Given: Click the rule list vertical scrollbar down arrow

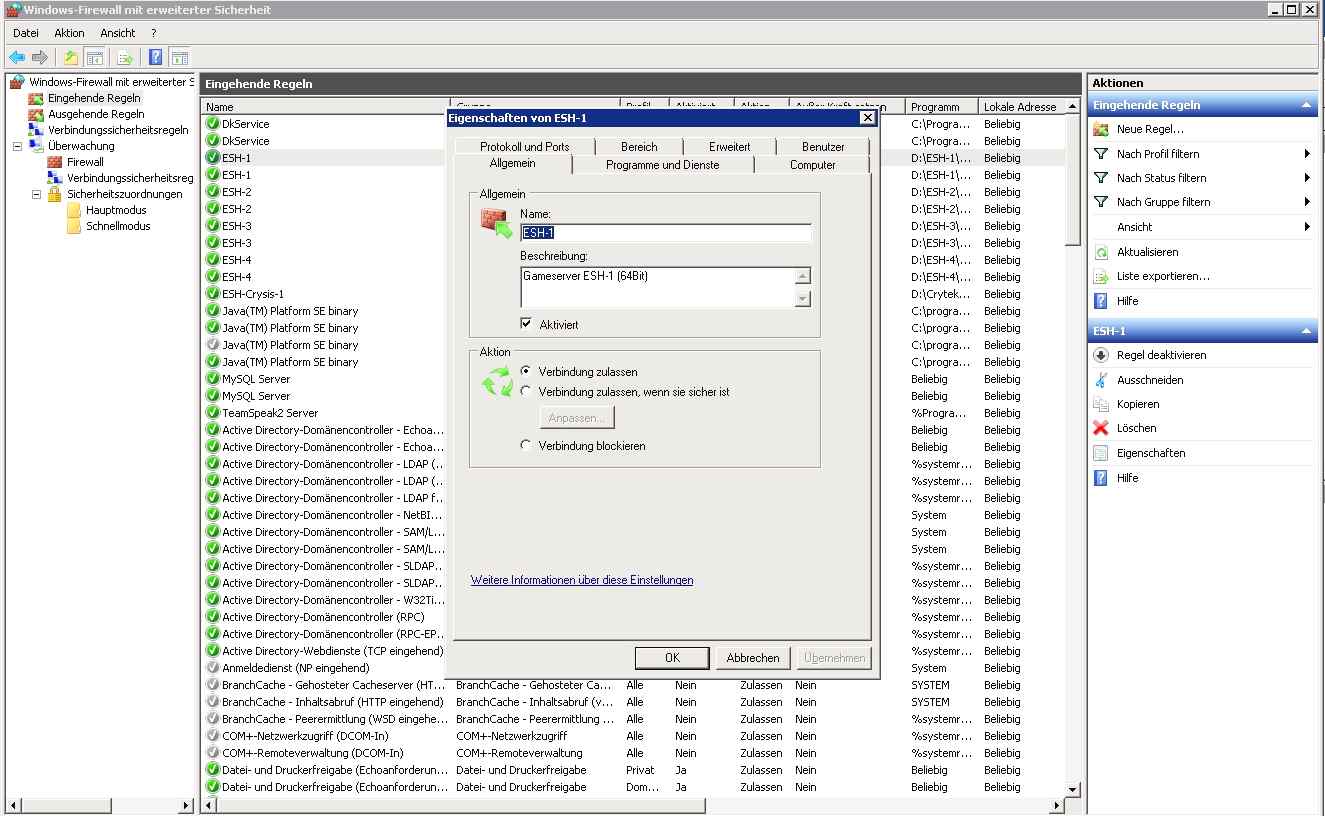Looking at the screenshot, I should coord(1073,789).
